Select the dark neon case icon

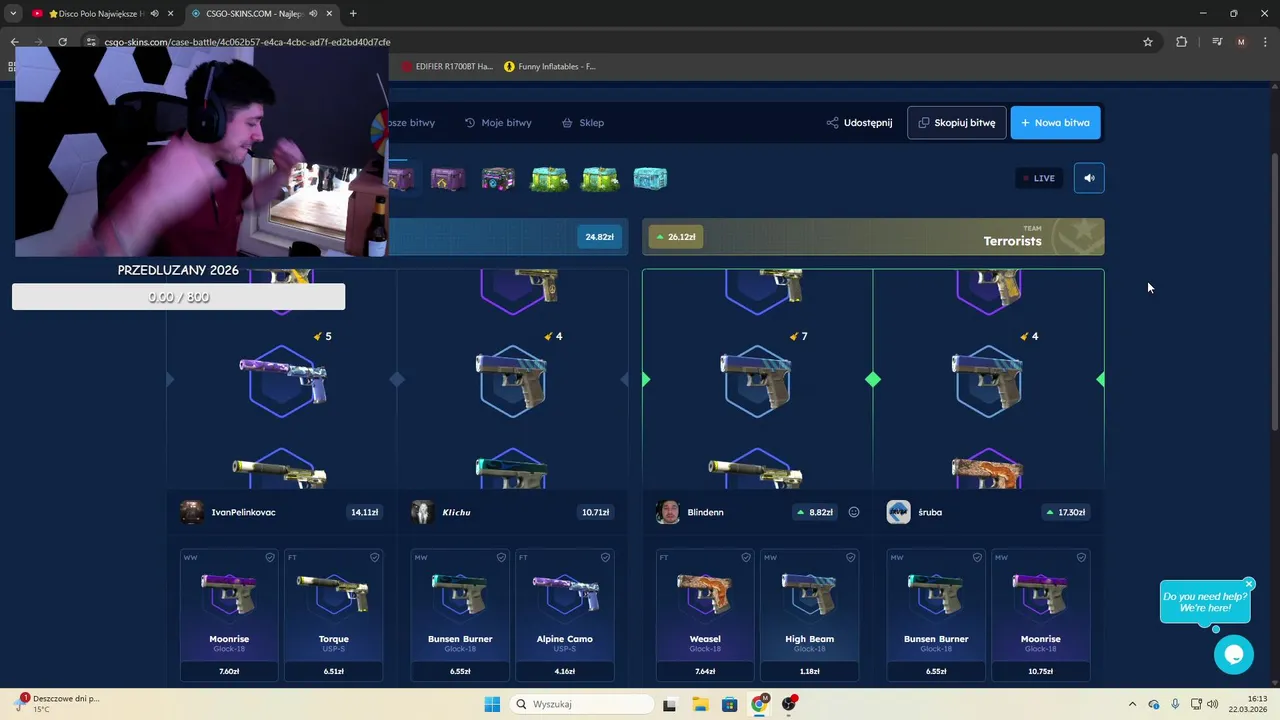pos(498,179)
